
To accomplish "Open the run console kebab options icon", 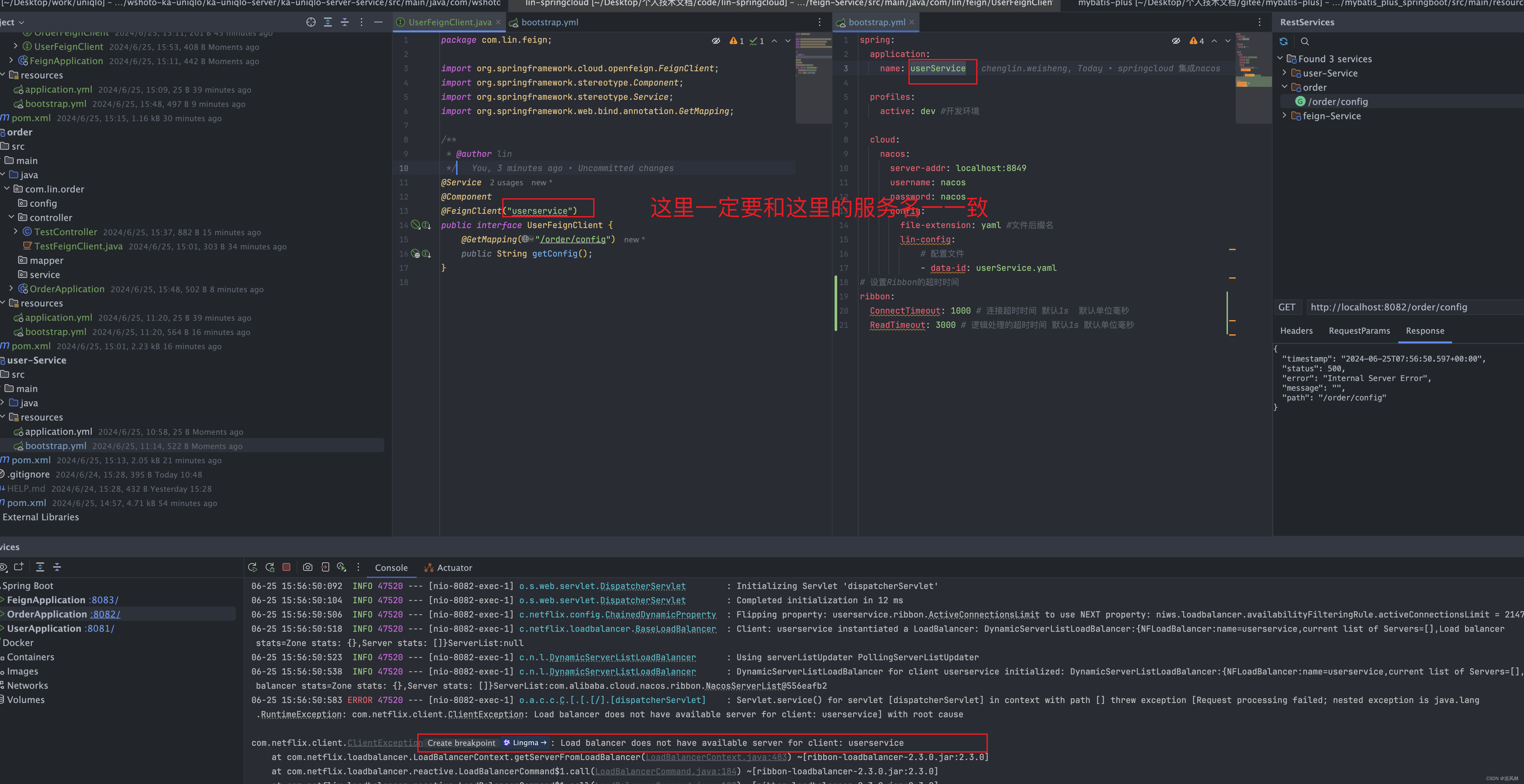I will [x=359, y=567].
